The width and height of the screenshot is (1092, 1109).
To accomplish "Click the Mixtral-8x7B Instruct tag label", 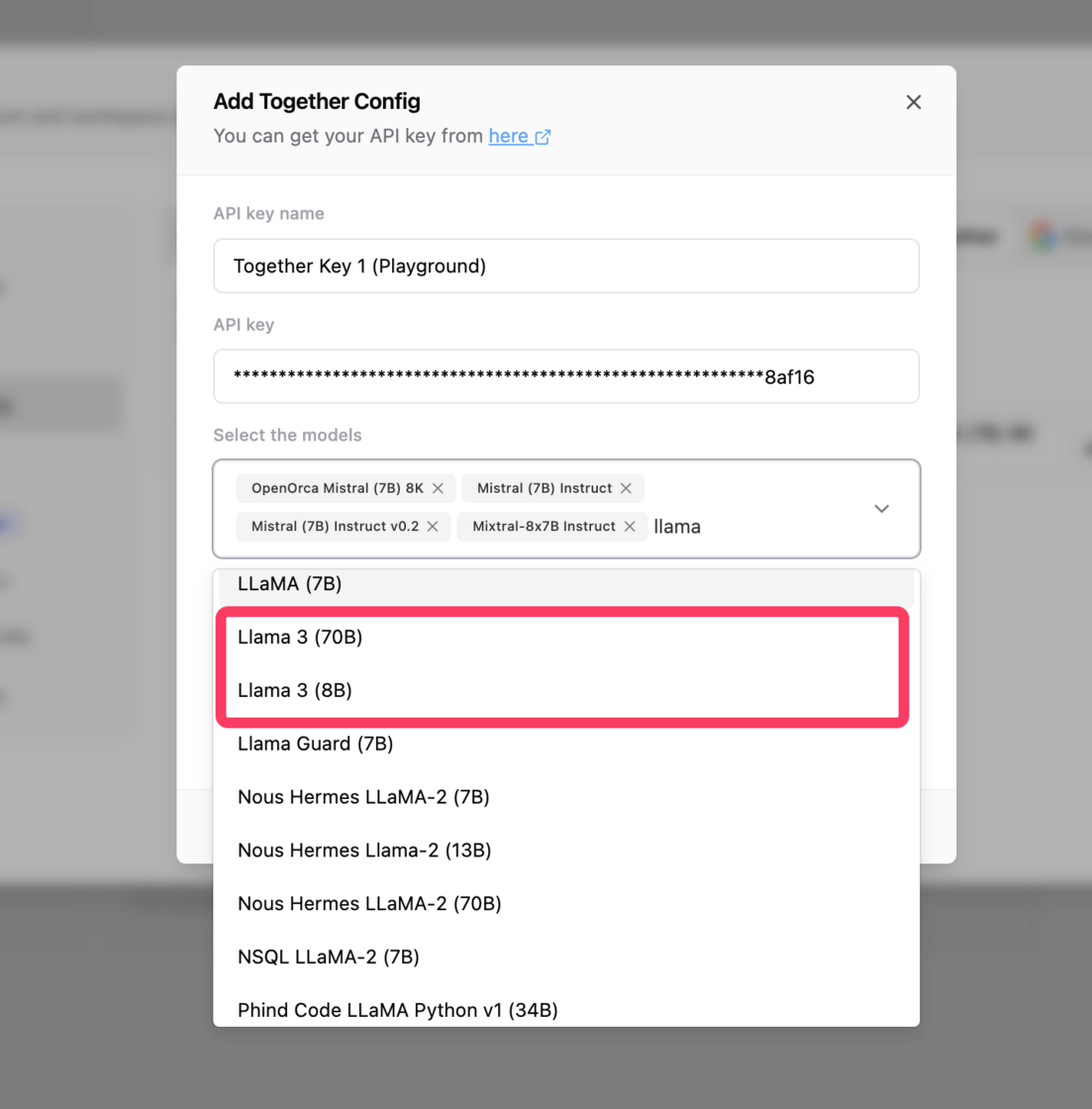I will 544,527.
